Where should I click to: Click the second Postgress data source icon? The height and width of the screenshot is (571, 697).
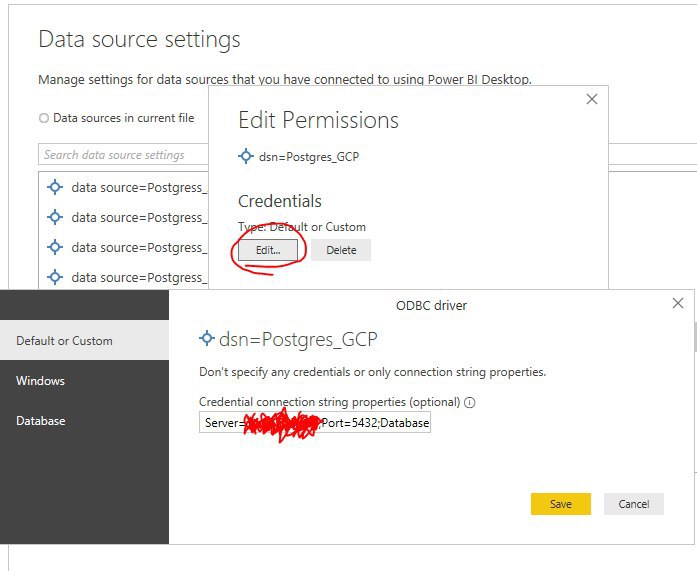pyautogui.click(x=55, y=217)
